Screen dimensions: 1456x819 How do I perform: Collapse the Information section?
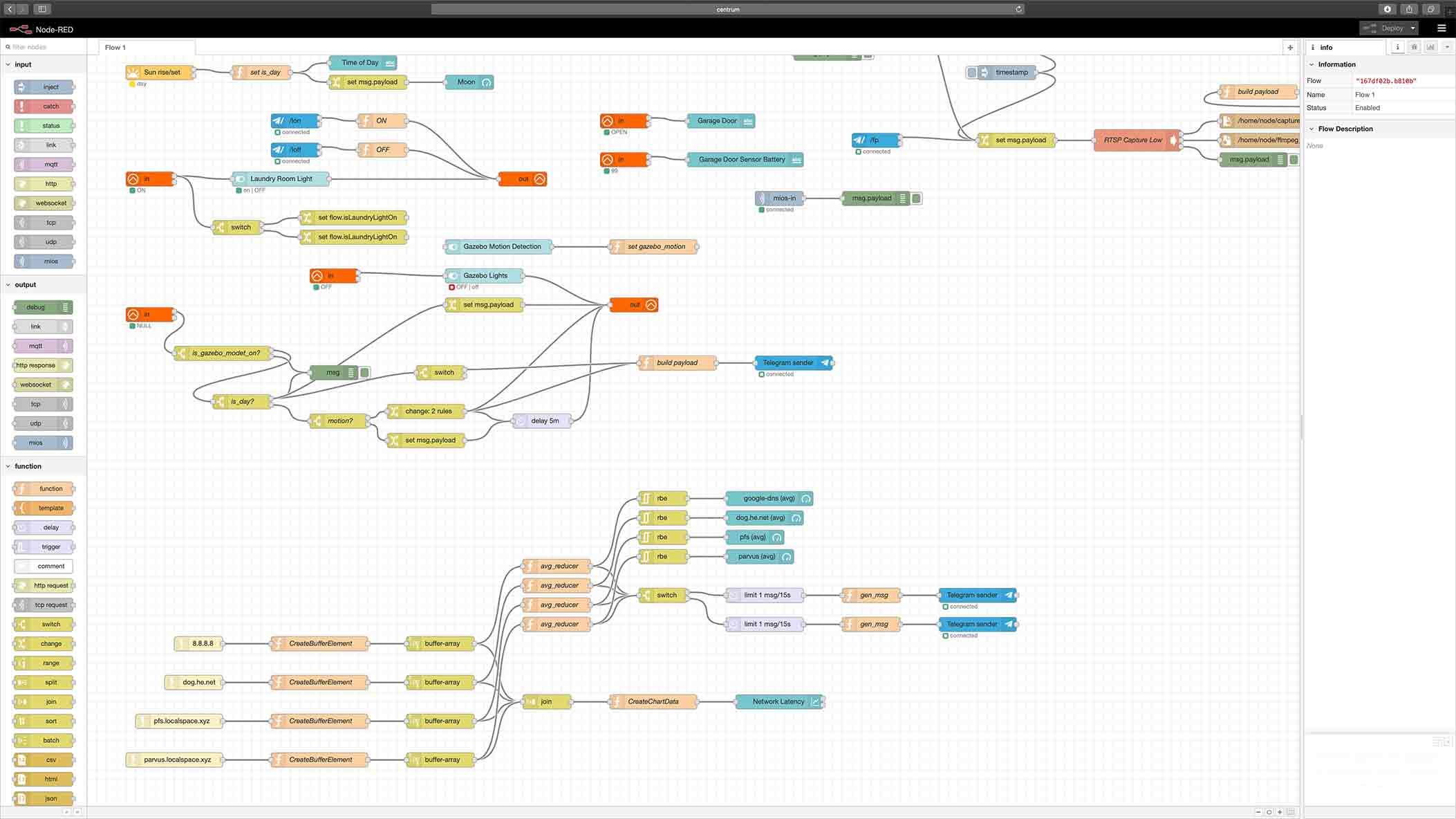click(x=1379, y=64)
